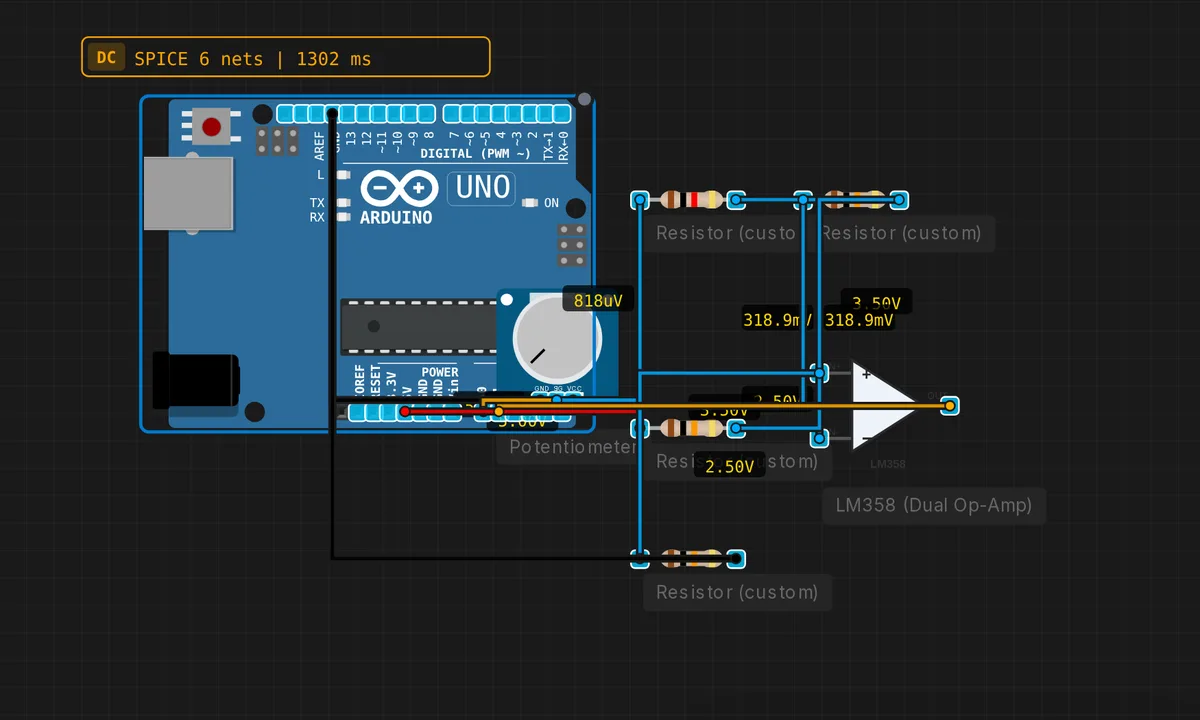
Task: Select the top-right resistor body
Action: pos(853,200)
